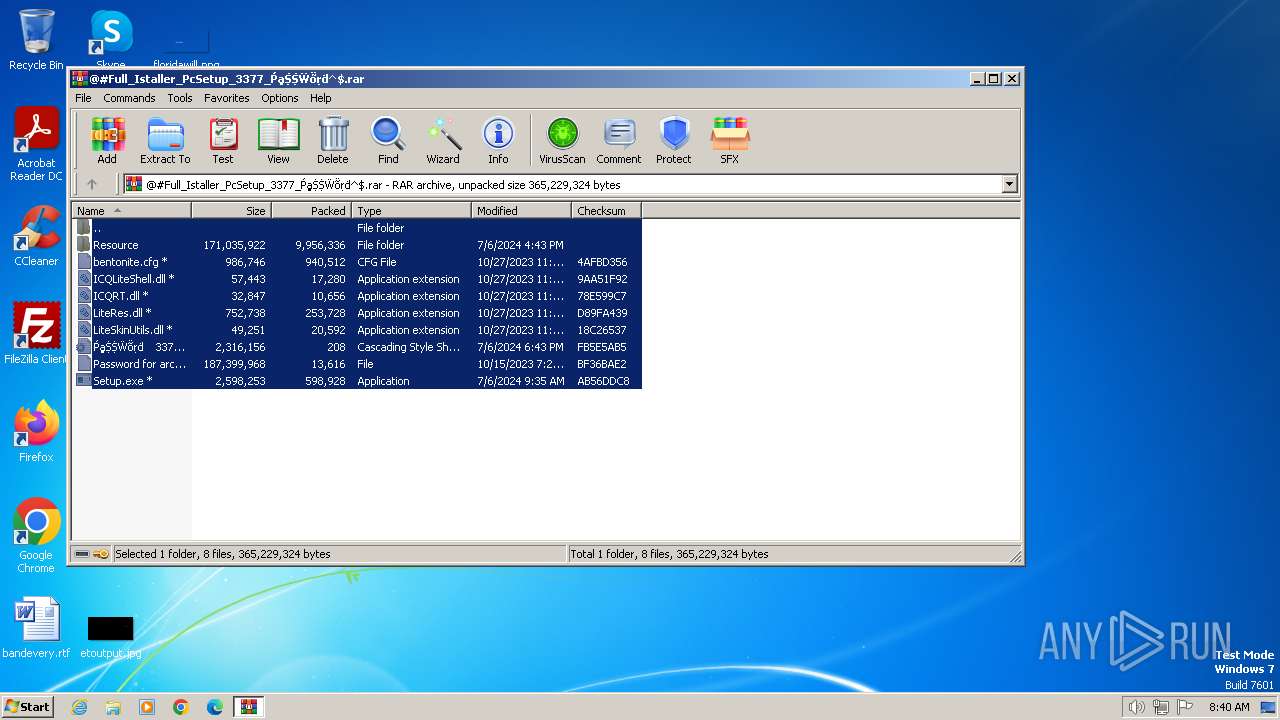Click the Cascading Style Sh... file row
The image size is (1280, 720).
click(358, 347)
